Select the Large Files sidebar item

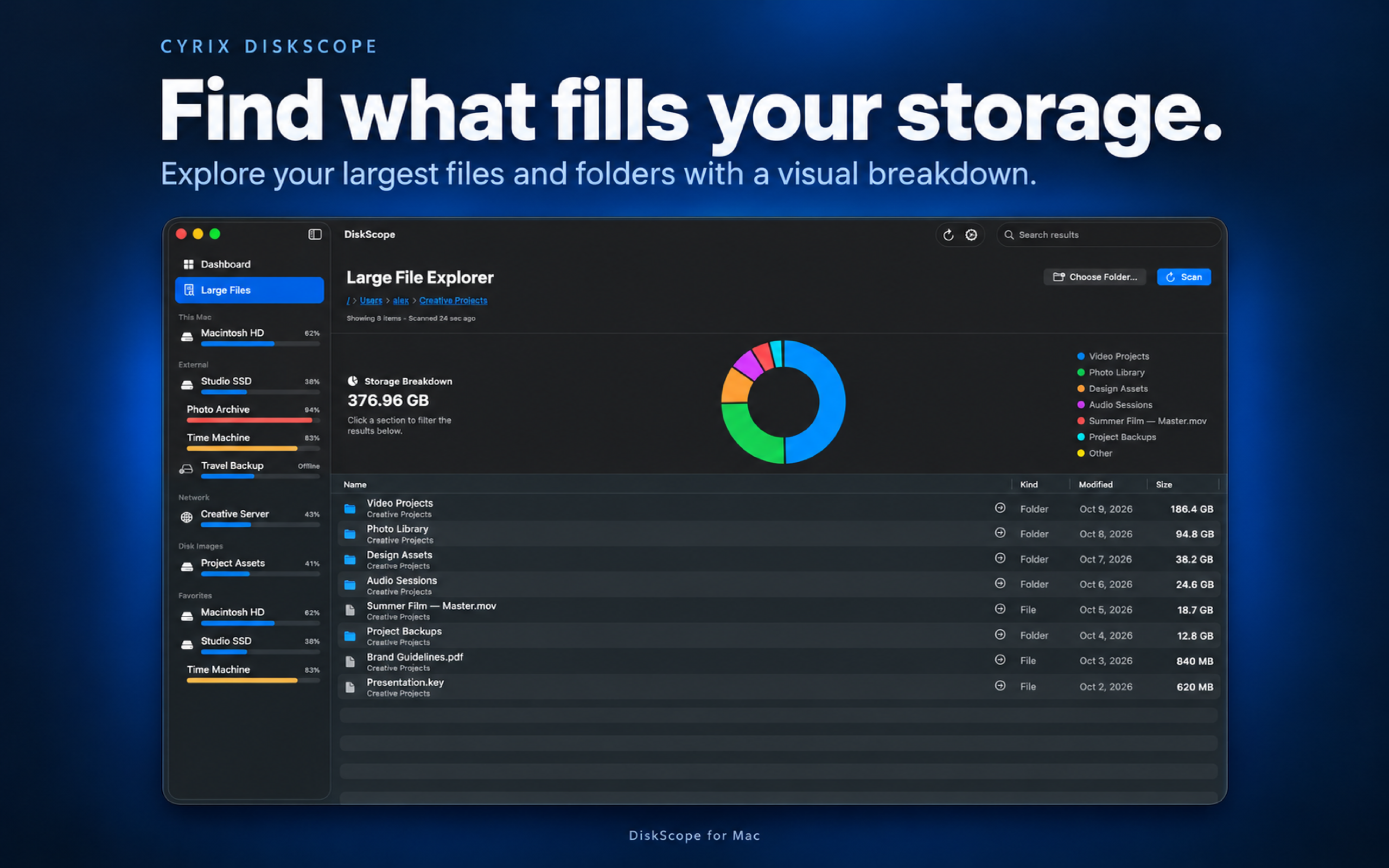[x=249, y=290]
